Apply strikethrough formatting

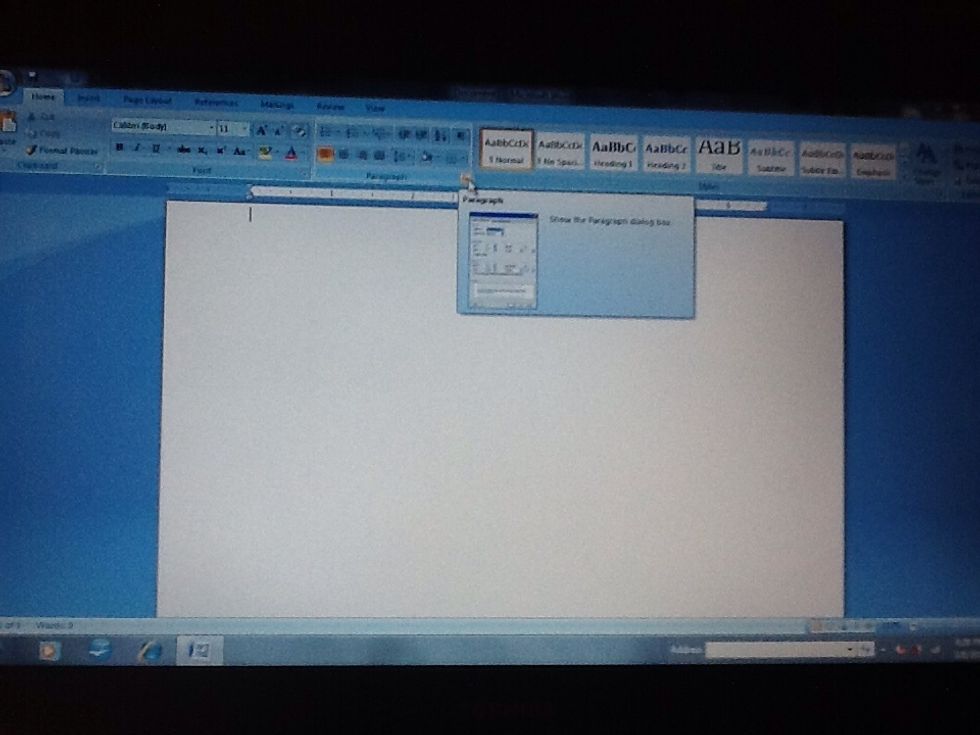point(183,150)
